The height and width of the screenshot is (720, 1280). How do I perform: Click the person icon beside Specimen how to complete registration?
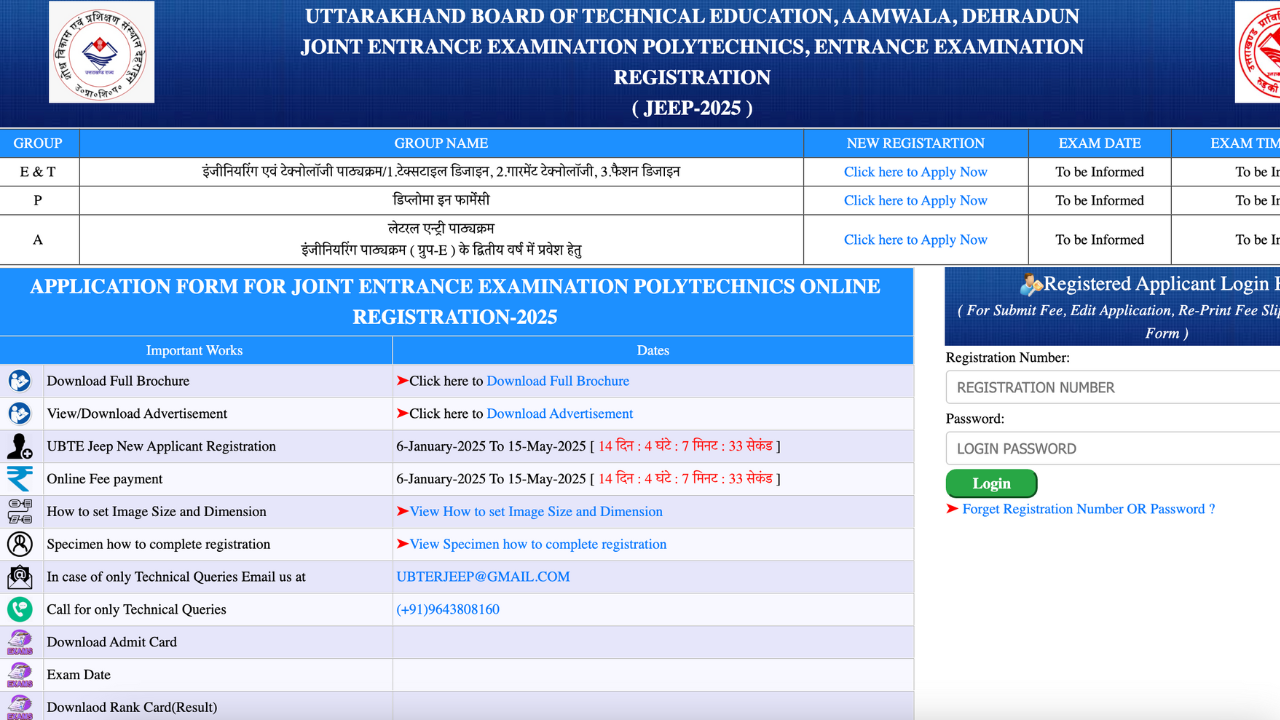20,544
